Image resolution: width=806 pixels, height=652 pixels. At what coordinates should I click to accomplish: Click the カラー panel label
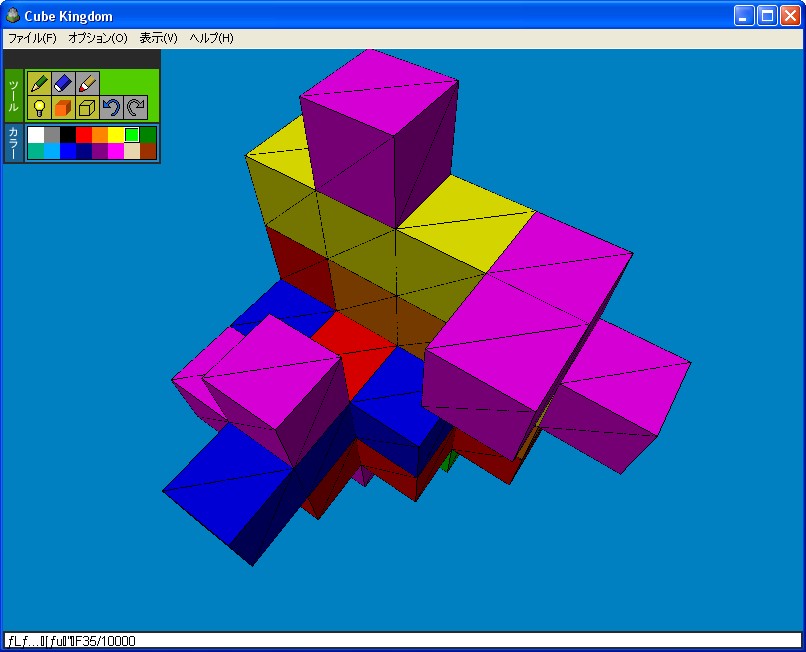click(13, 143)
